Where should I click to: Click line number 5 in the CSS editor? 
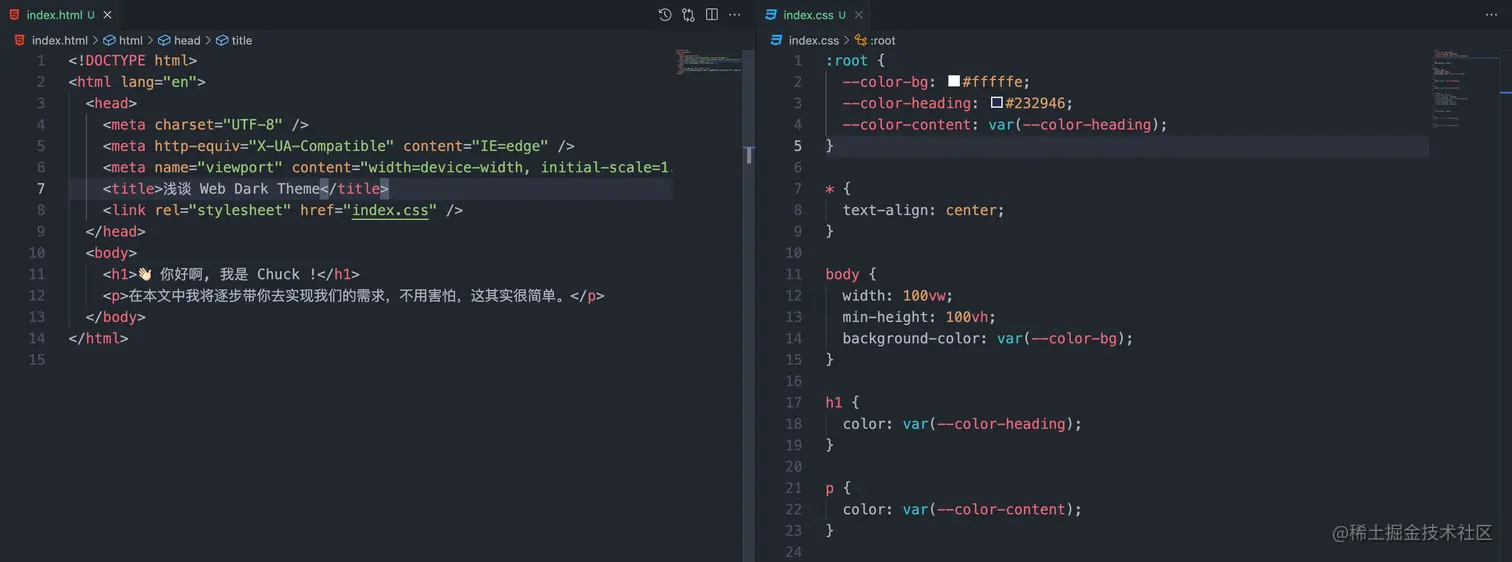coord(798,146)
